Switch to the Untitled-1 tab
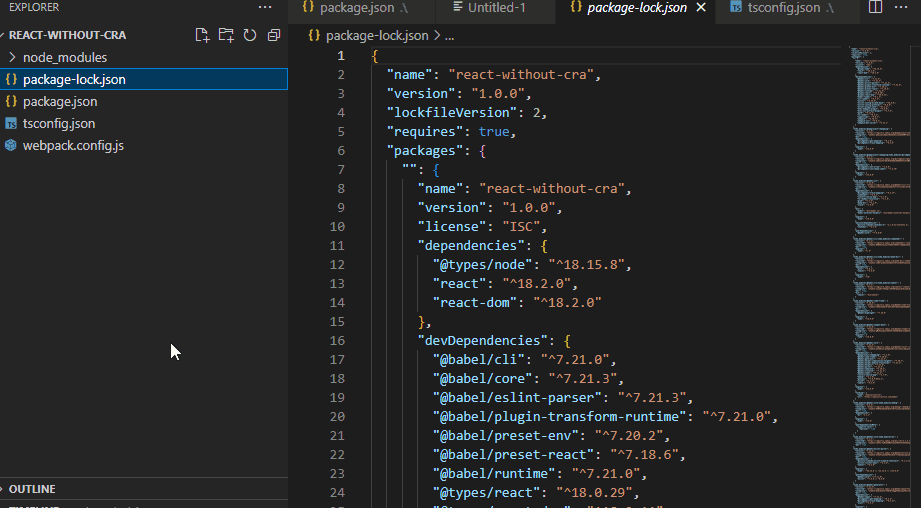 [497, 8]
